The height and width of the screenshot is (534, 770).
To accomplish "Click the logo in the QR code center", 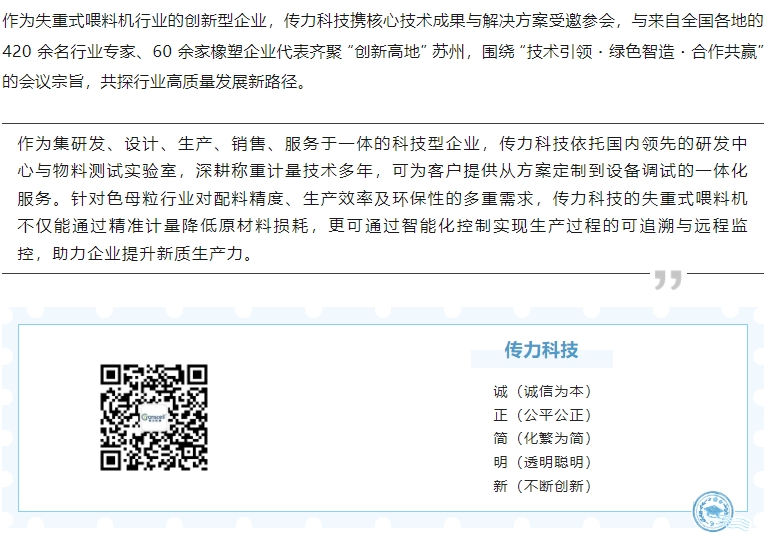I will pyautogui.click(x=153, y=418).
